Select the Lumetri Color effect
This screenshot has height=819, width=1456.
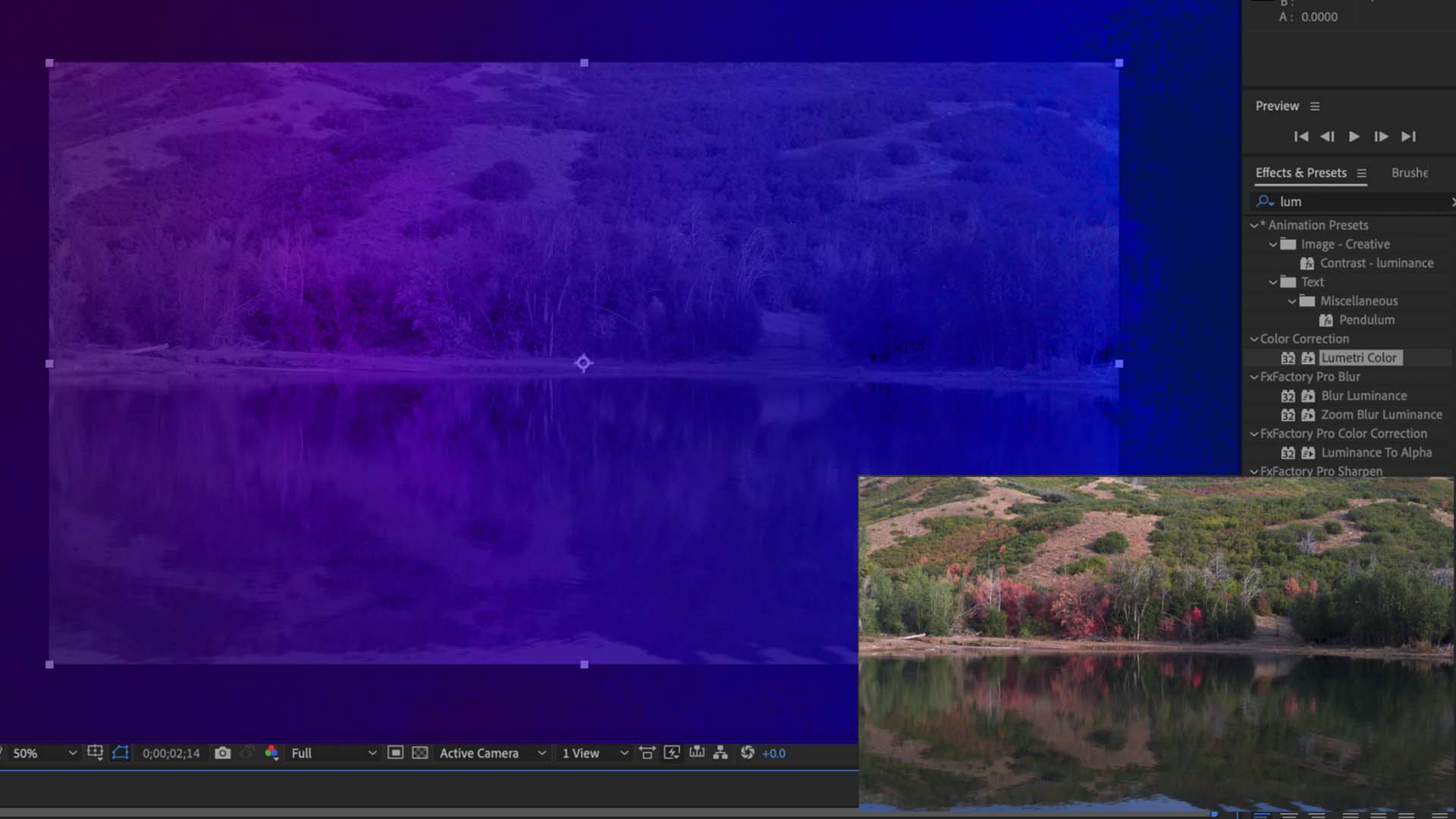pyautogui.click(x=1360, y=358)
